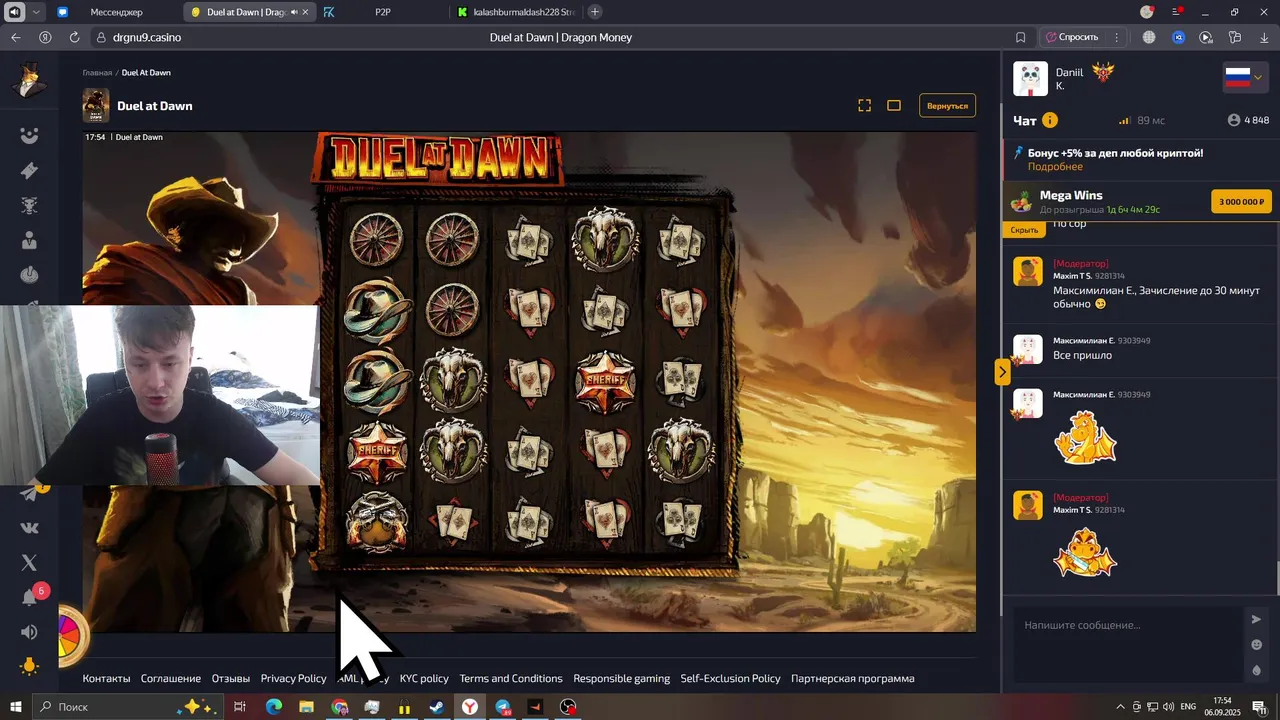The width and height of the screenshot is (1280, 720).
Task: Open the Privacy Policy footer link
Action: (293, 678)
